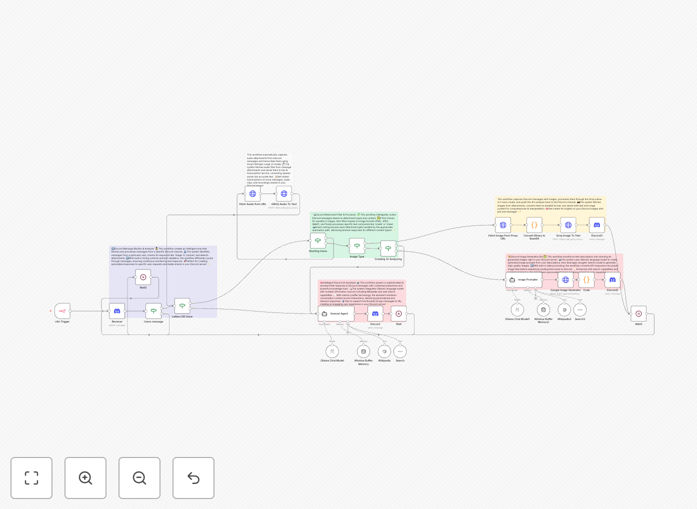Select the Discord1 node in yellow area

597,225
